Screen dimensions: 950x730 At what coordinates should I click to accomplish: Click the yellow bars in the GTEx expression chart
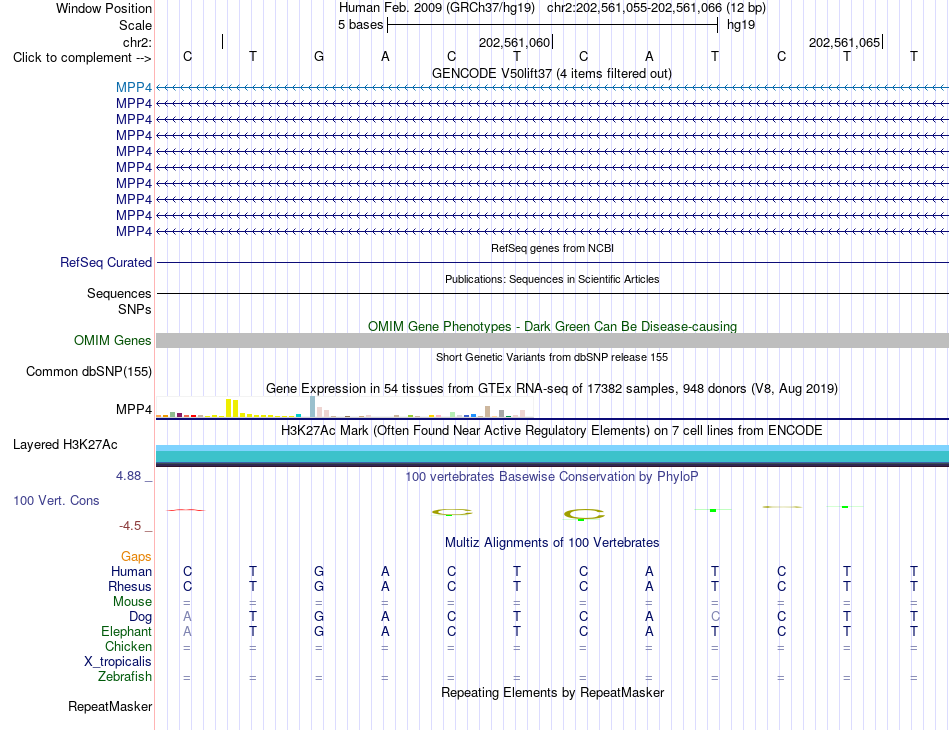pyautogui.click(x=232, y=408)
